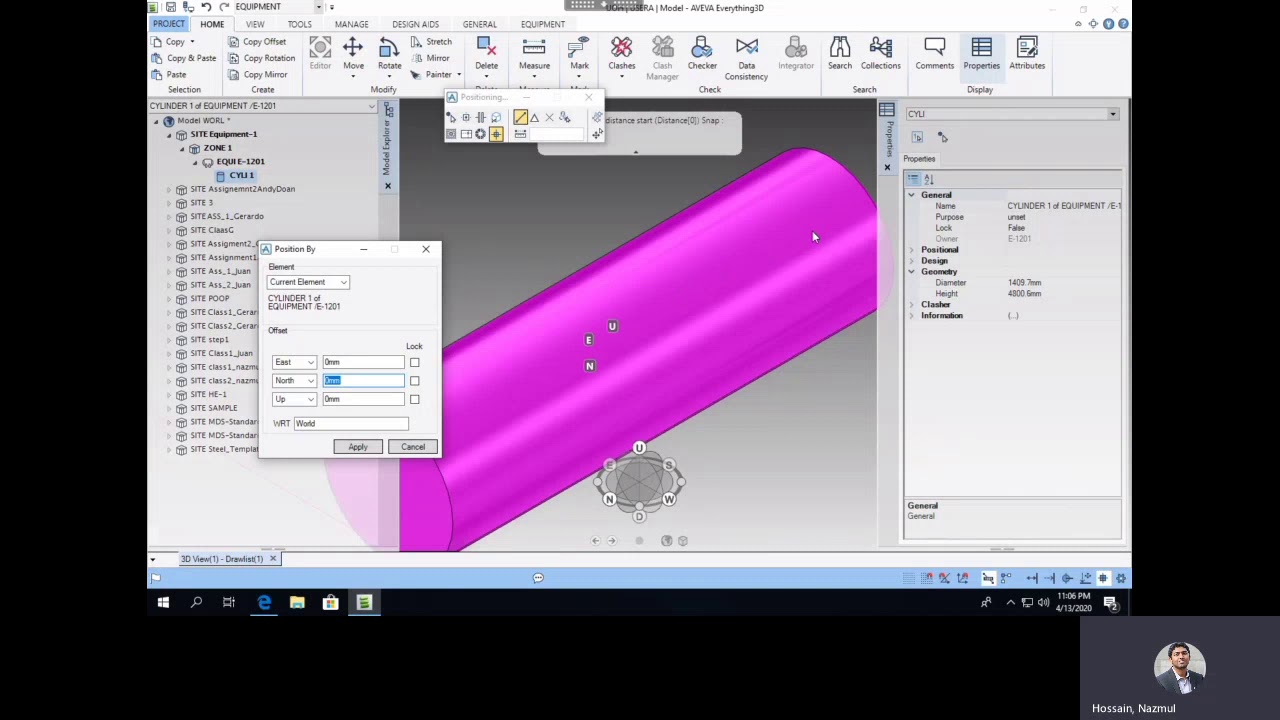
Task: Switch to the DESIGN AIDS ribbon tab
Action: [415, 24]
